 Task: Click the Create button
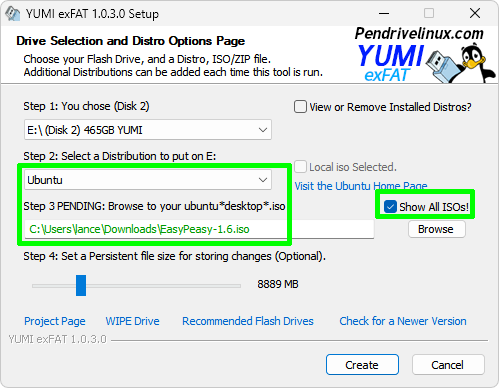pos(362,365)
